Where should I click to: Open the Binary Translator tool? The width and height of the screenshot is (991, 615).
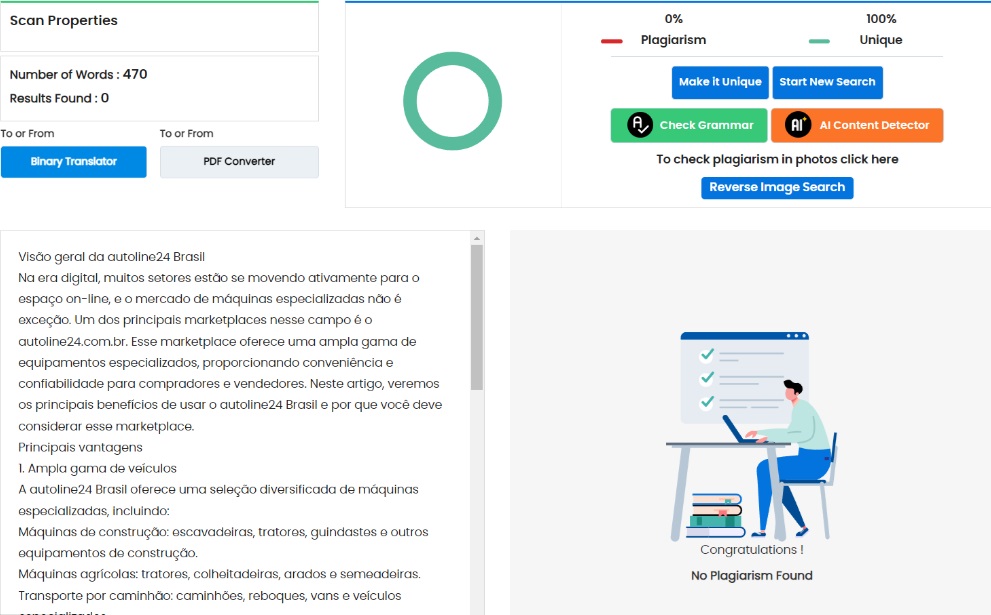(74, 162)
